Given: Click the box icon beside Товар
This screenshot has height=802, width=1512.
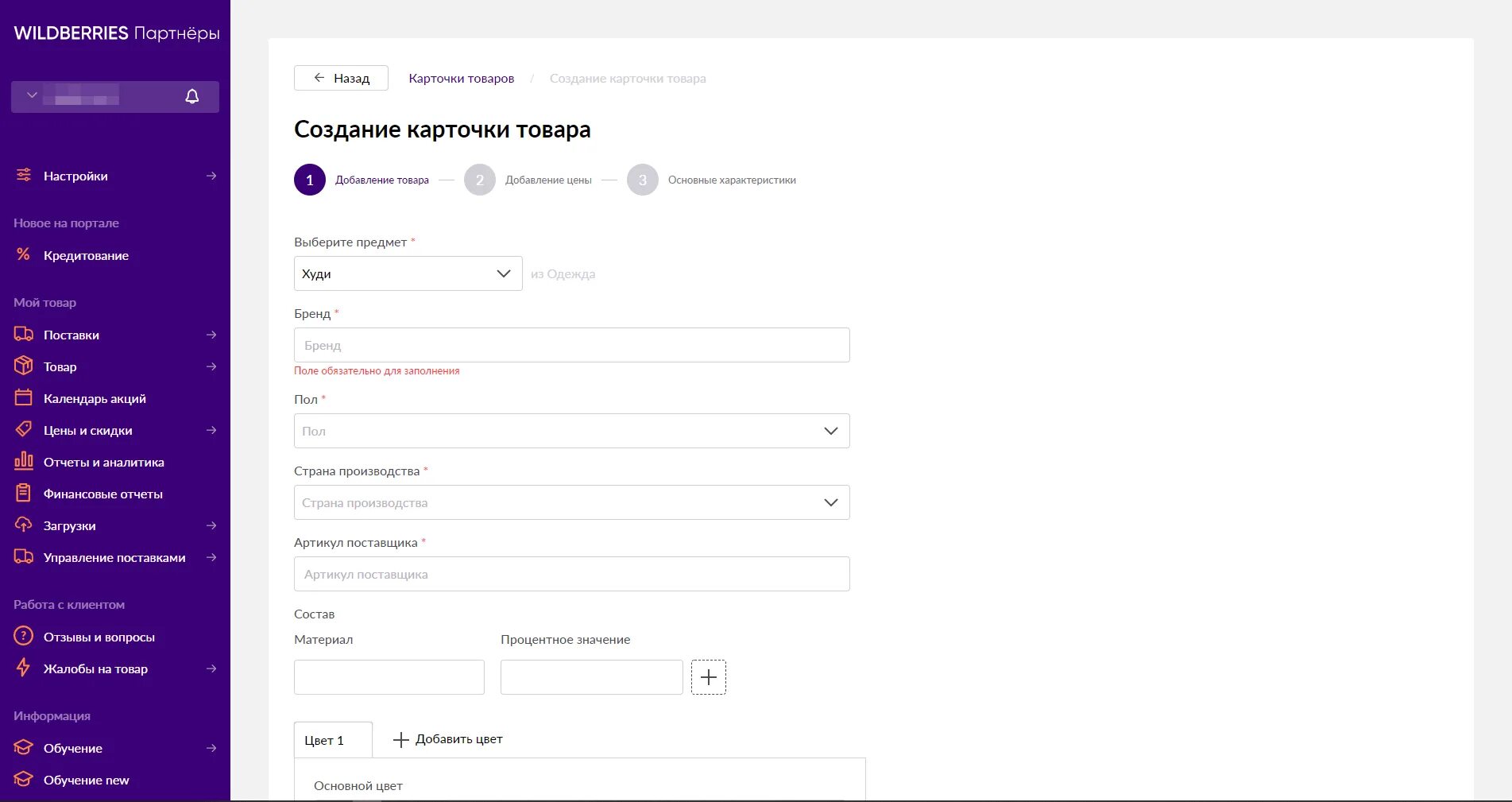Looking at the screenshot, I should [24, 366].
